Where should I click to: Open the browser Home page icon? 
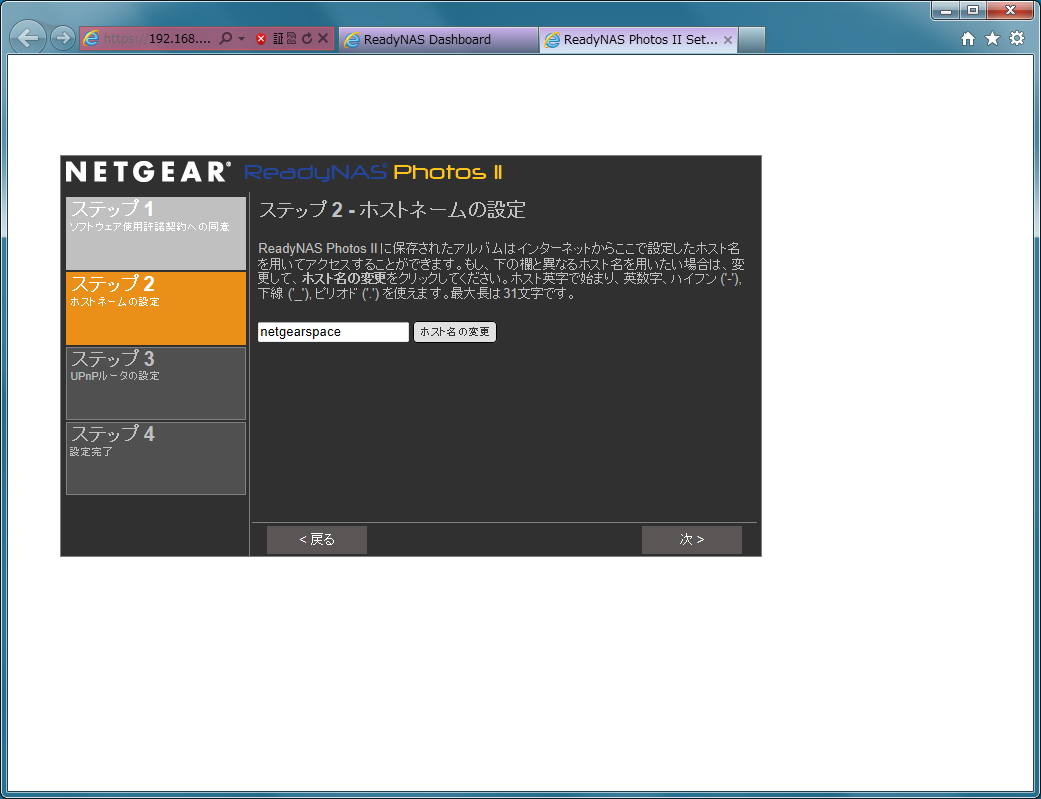pos(967,39)
